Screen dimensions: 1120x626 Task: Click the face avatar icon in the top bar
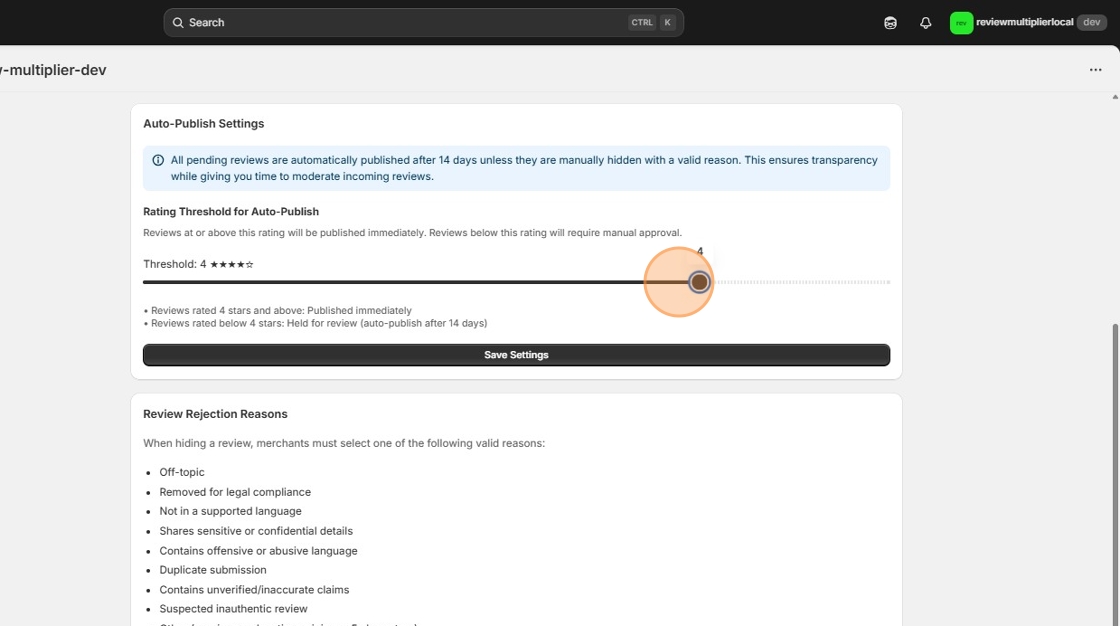890,21
